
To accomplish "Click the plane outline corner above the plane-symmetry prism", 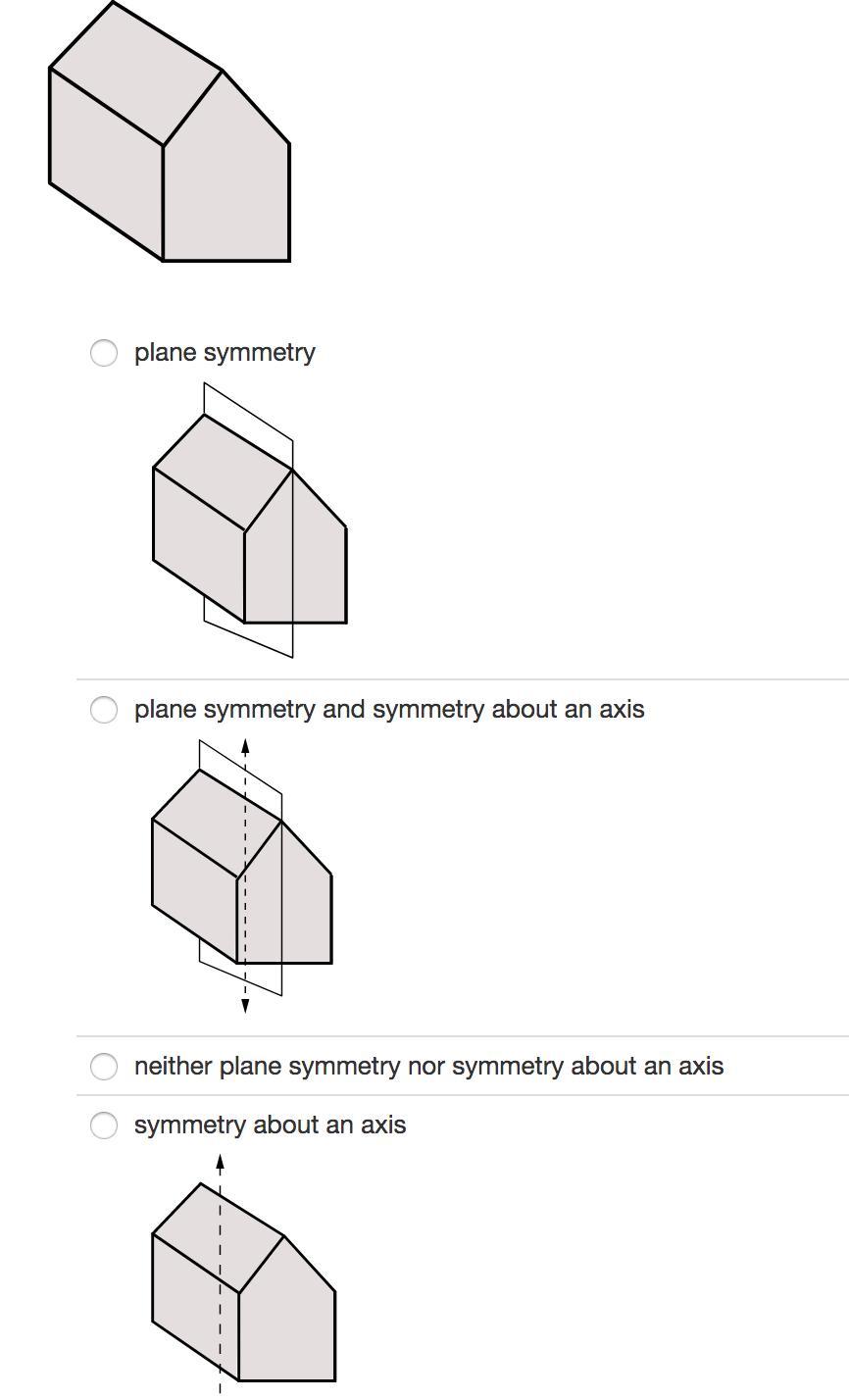I will (205, 384).
